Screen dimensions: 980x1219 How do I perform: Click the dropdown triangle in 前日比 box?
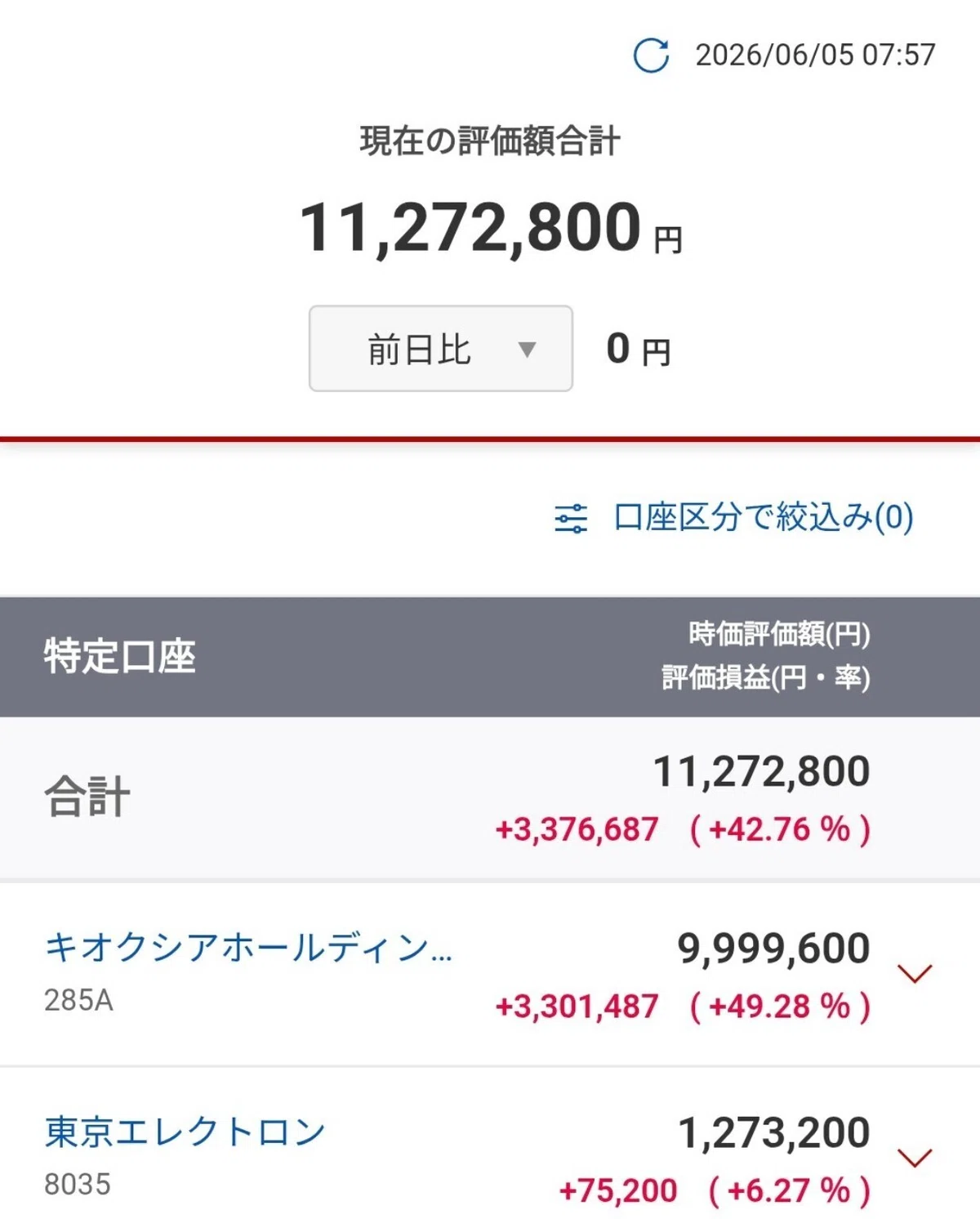tap(527, 350)
